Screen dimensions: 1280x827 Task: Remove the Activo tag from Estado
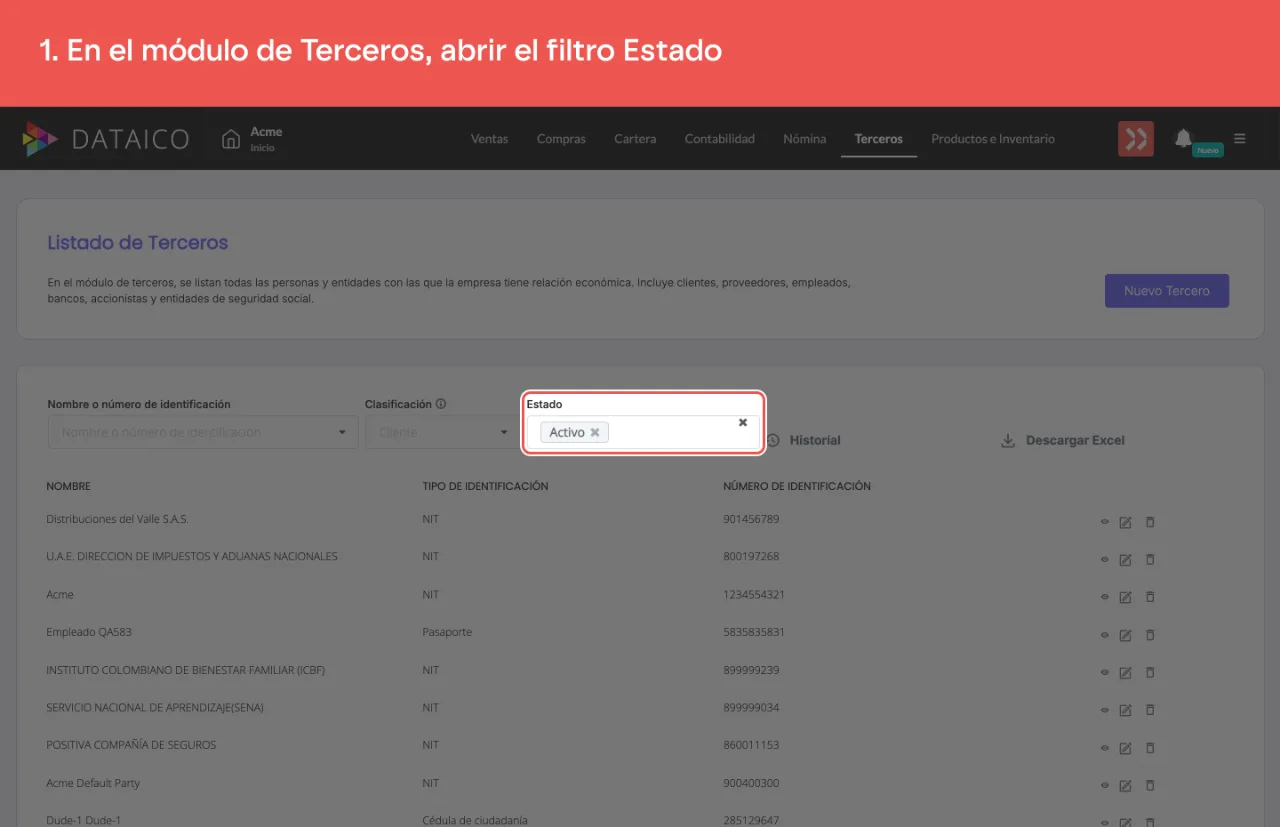click(x=595, y=432)
